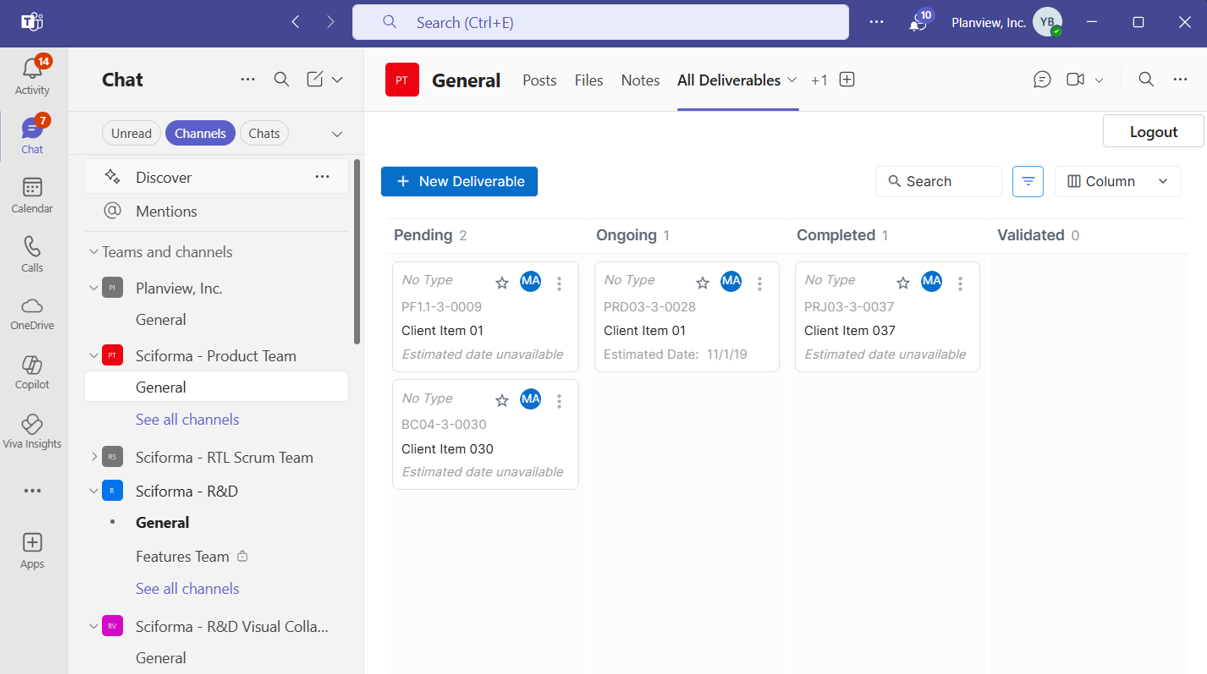Open the OneDrive app icon

[x=32, y=312]
